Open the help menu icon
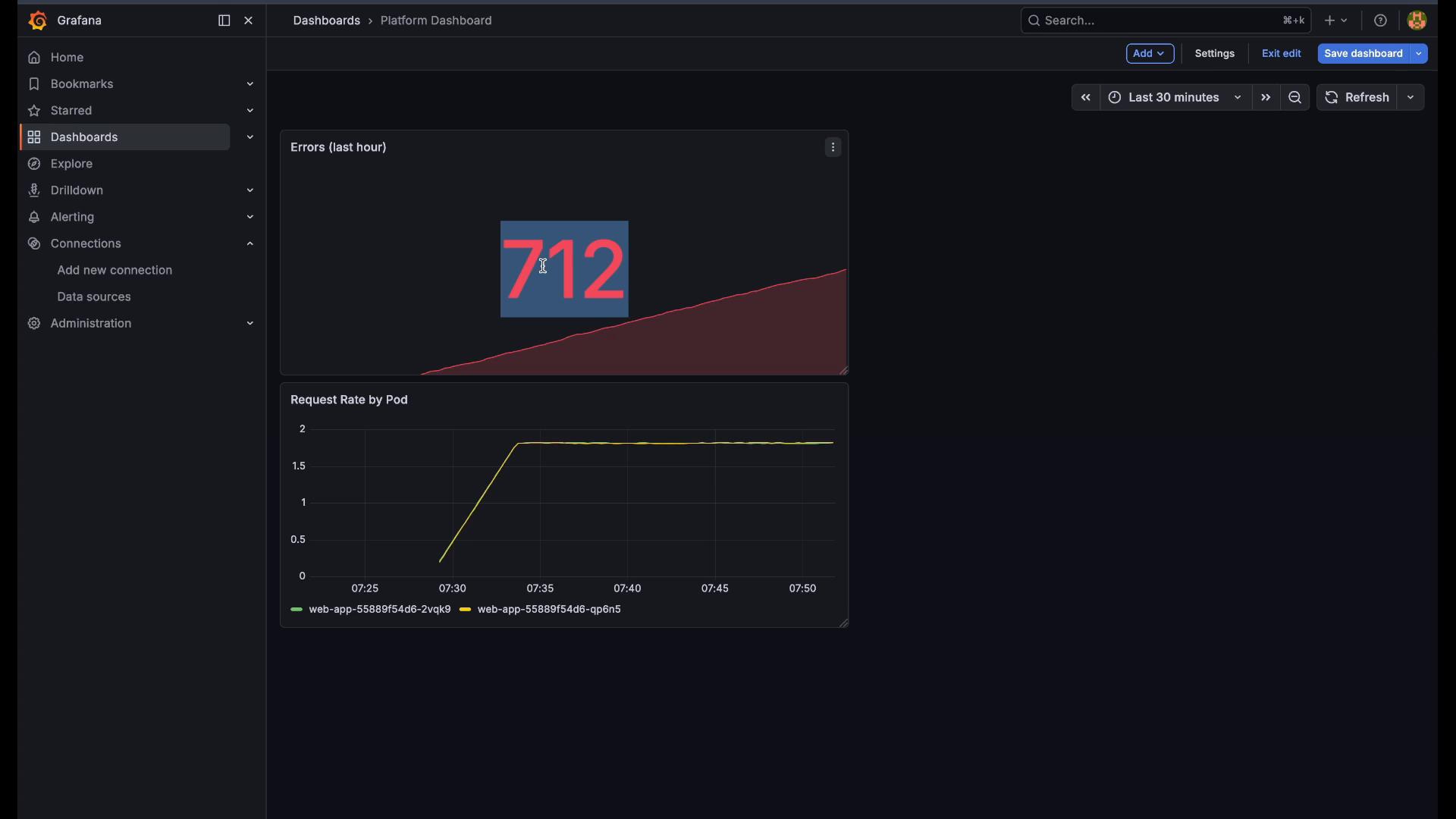 click(1380, 20)
